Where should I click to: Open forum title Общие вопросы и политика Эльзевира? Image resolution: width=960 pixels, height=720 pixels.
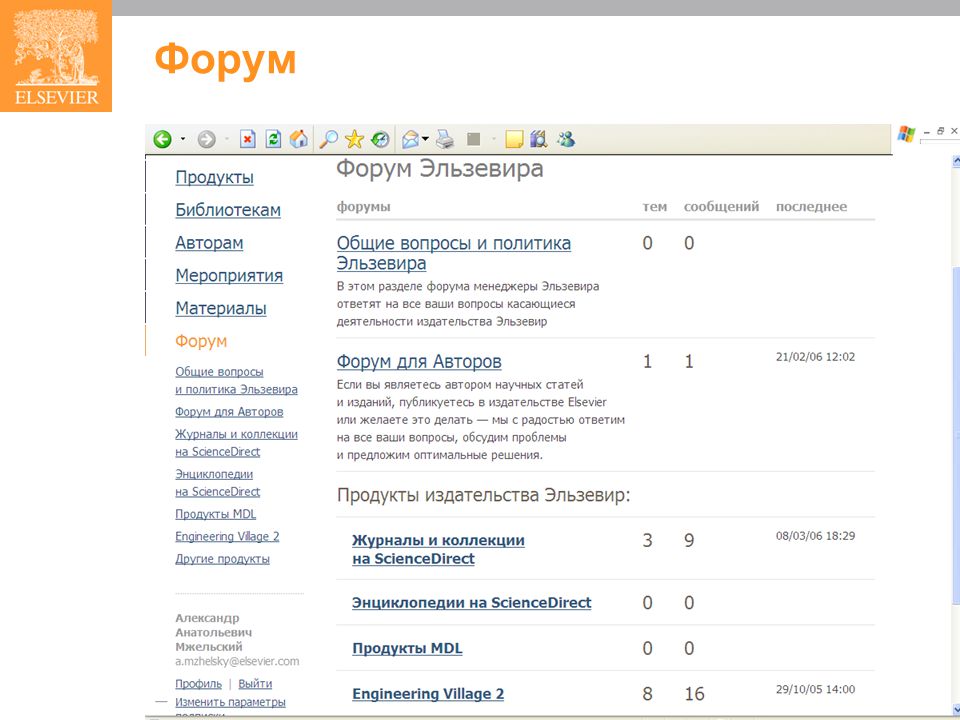(x=454, y=253)
